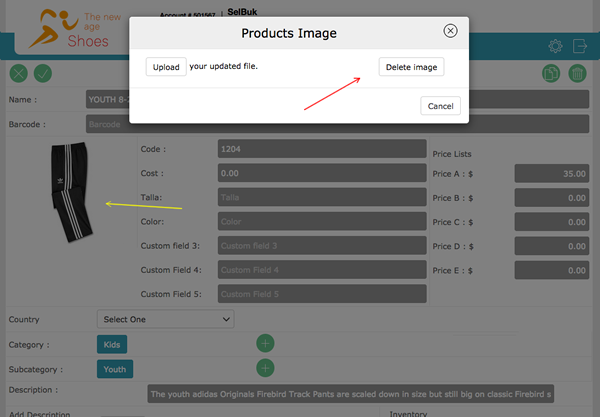The height and width of the screenshot is (417, 600).
Task: Open the settings gear icon
Action: (x=555, y=46)
